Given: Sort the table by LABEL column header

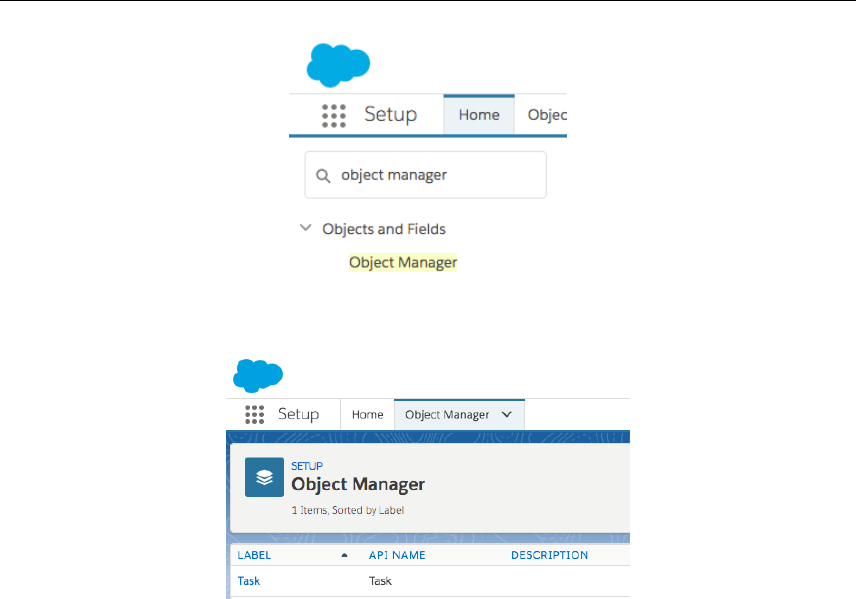Looking at the screenshot, I should click(254, 555).
